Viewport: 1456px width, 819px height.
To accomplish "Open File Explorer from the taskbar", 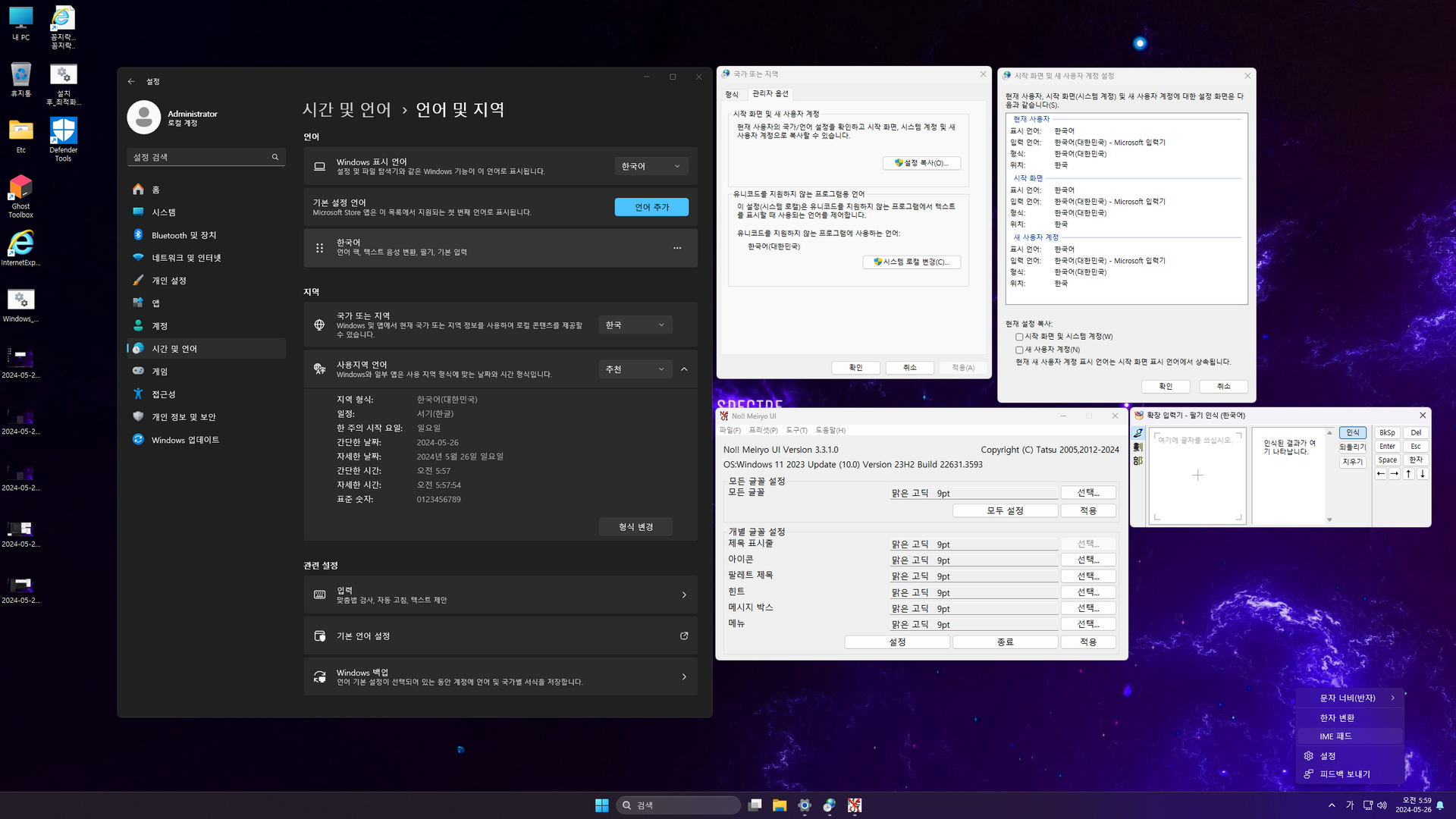I will 780,805.
